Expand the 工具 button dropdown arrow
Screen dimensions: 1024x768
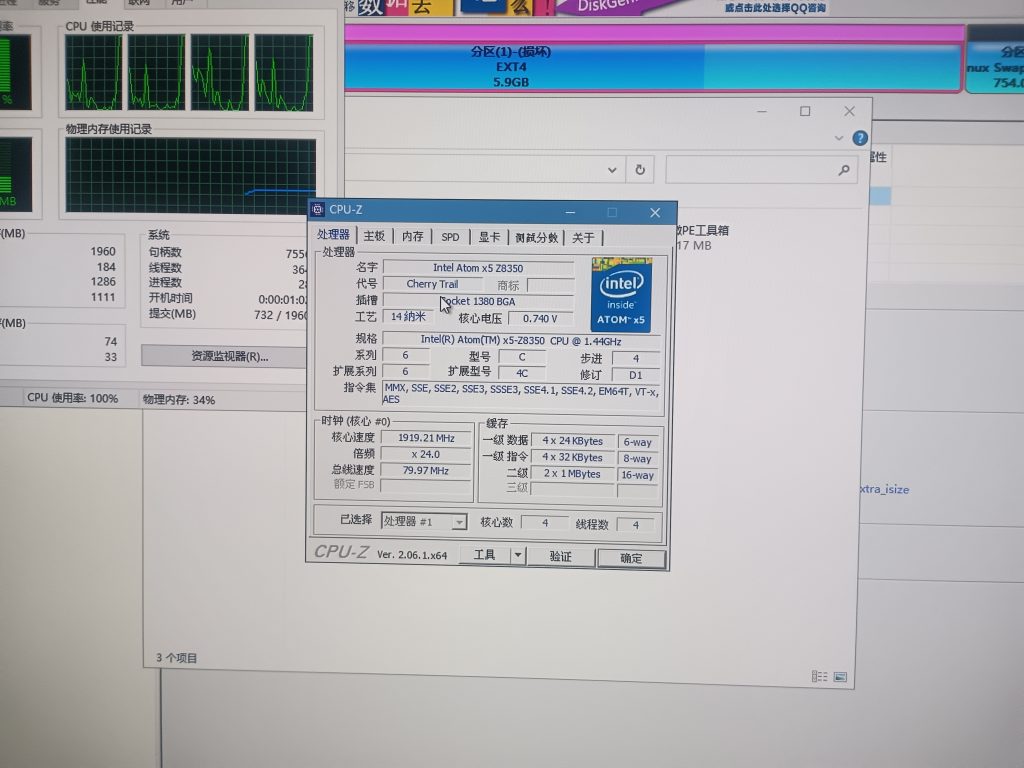coord(518,555)
